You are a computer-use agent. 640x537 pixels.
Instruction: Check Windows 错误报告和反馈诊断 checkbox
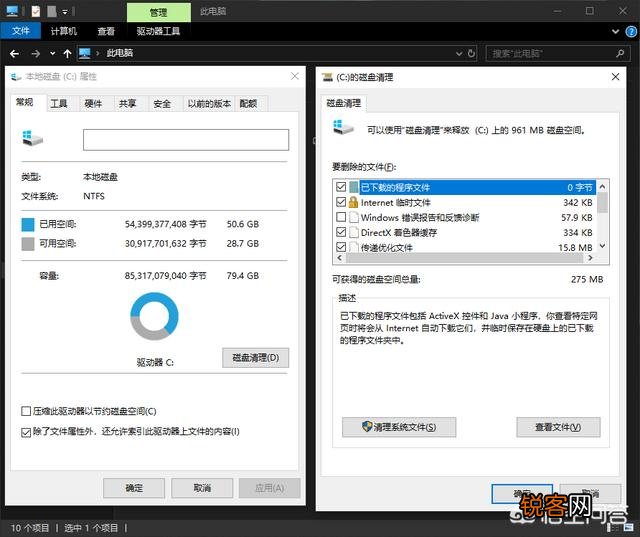coord(341,217)
